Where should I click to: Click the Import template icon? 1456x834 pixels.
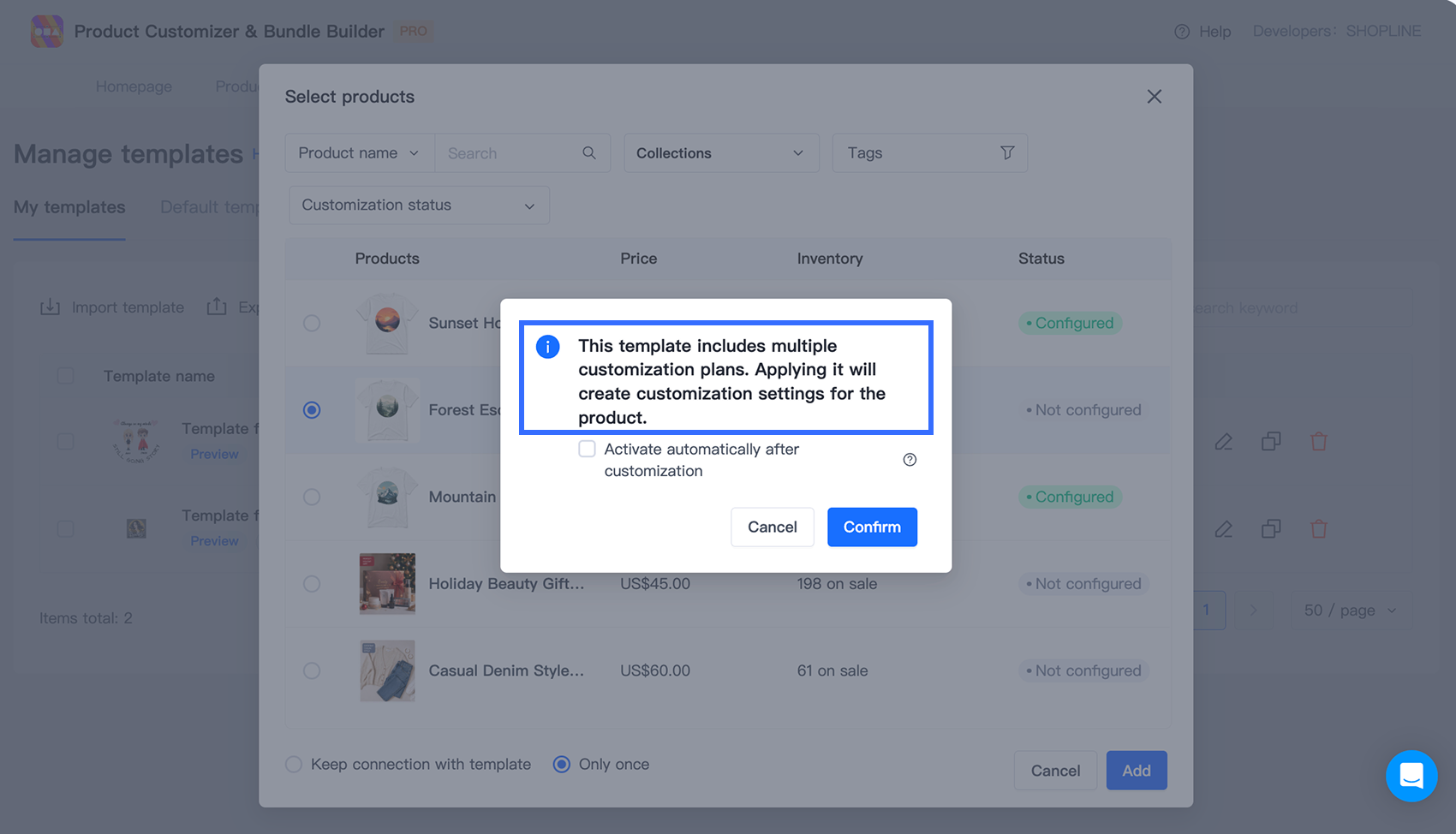(51, 307)
